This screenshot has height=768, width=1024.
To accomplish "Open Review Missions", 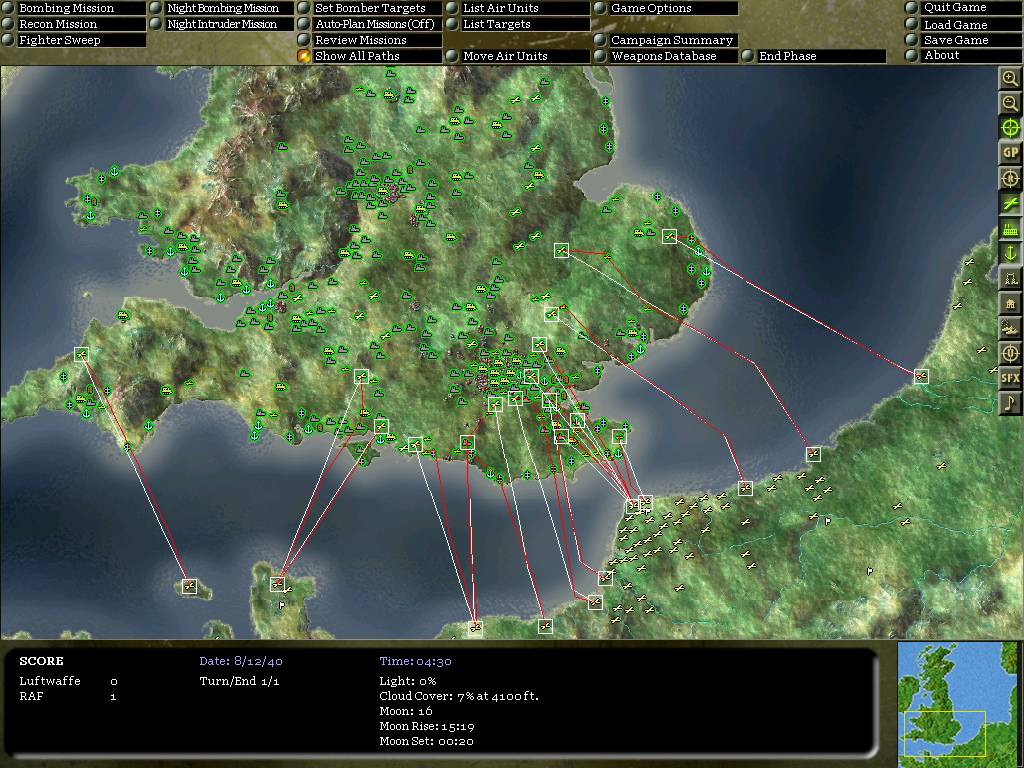I will pyautogui.click(x=370, y=40).
